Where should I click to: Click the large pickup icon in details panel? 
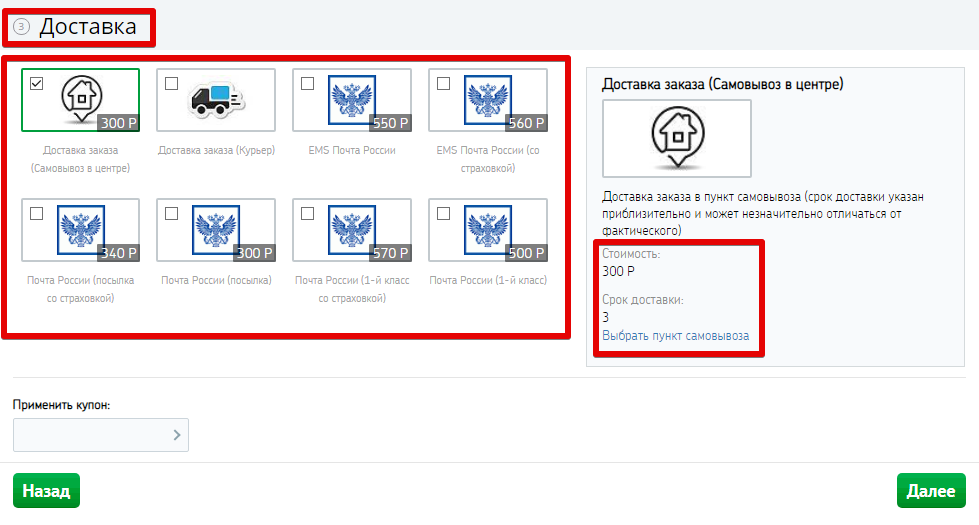click(677, 138)
